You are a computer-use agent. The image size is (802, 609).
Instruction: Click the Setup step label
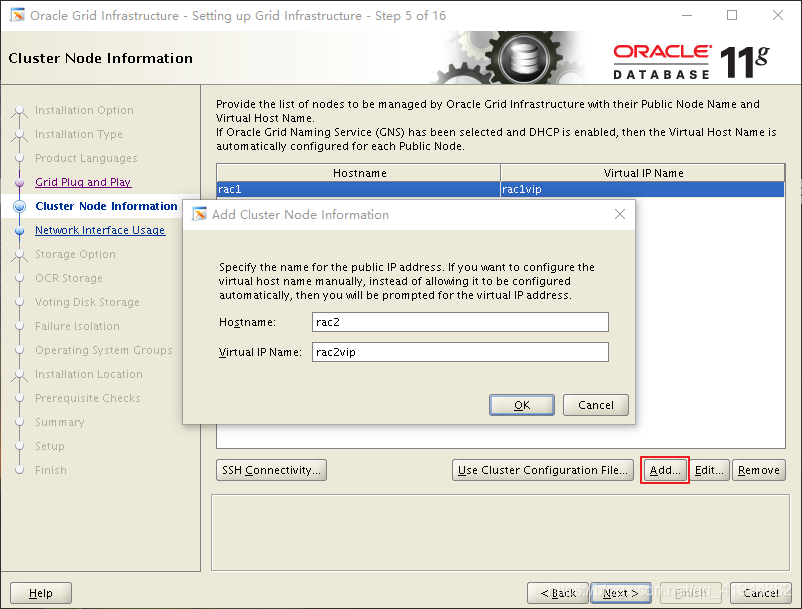50,446
